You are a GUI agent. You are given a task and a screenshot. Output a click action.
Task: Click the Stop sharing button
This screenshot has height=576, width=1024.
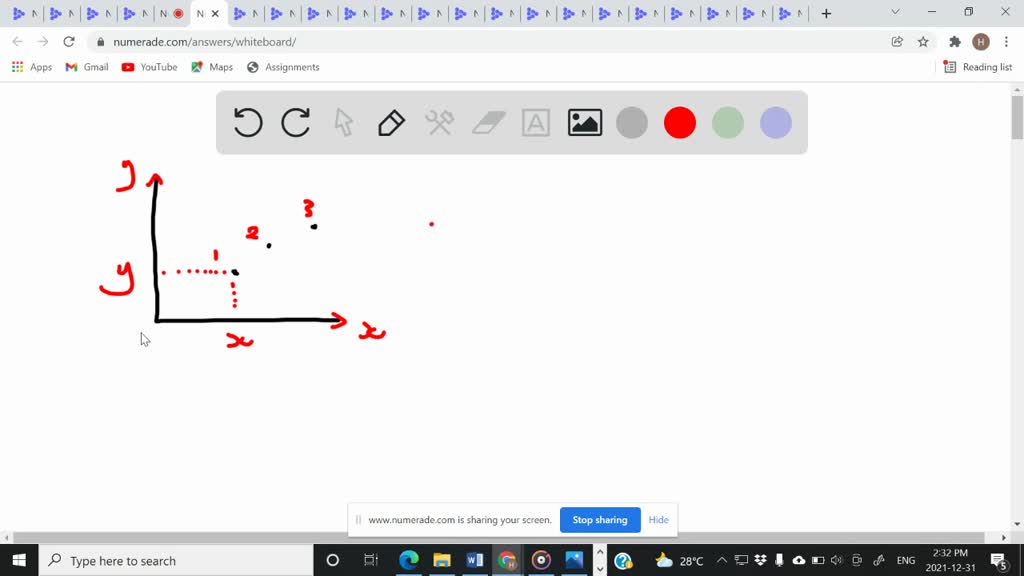[x=600, y=520]
